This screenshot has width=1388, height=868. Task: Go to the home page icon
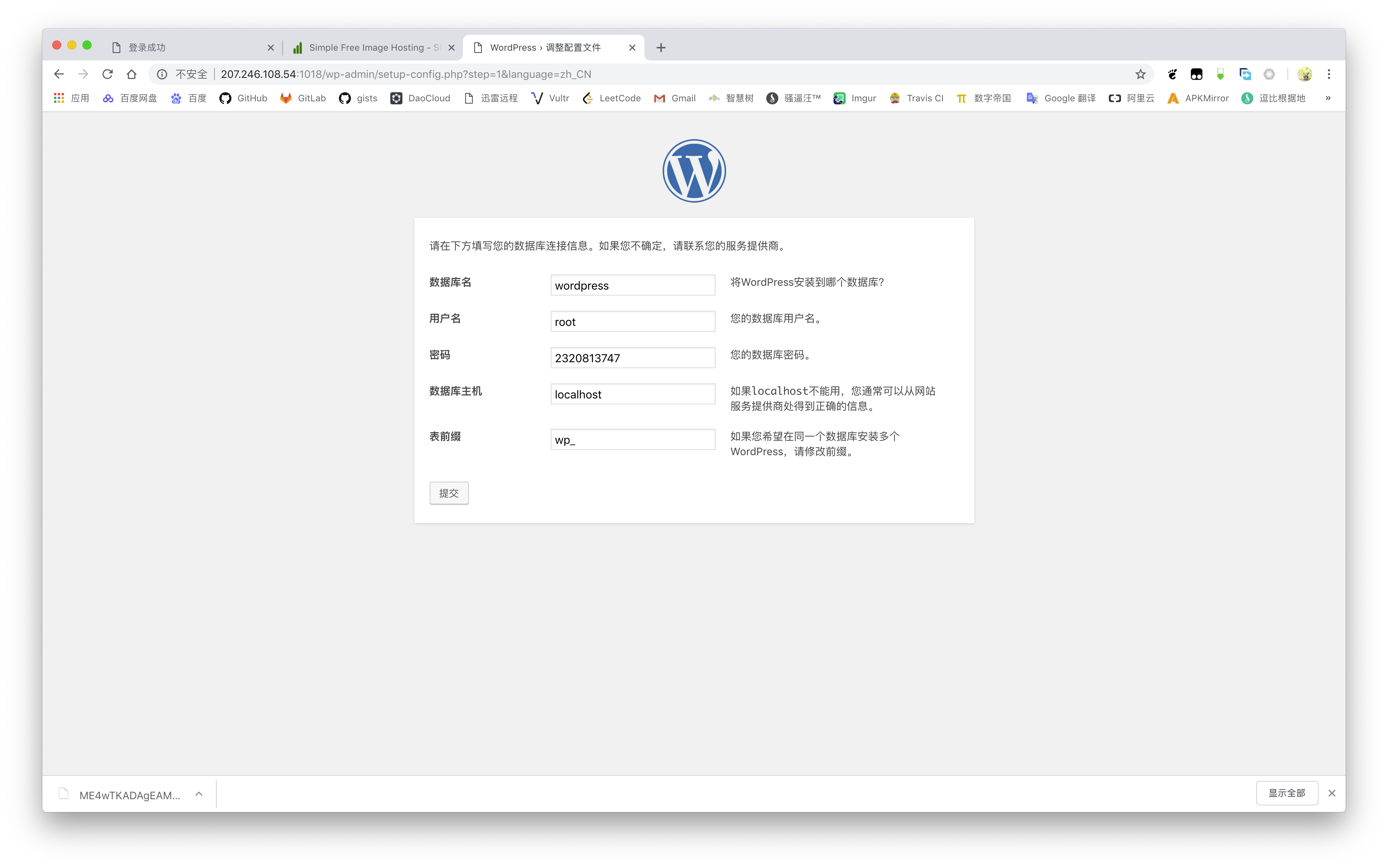coord(132,74)
